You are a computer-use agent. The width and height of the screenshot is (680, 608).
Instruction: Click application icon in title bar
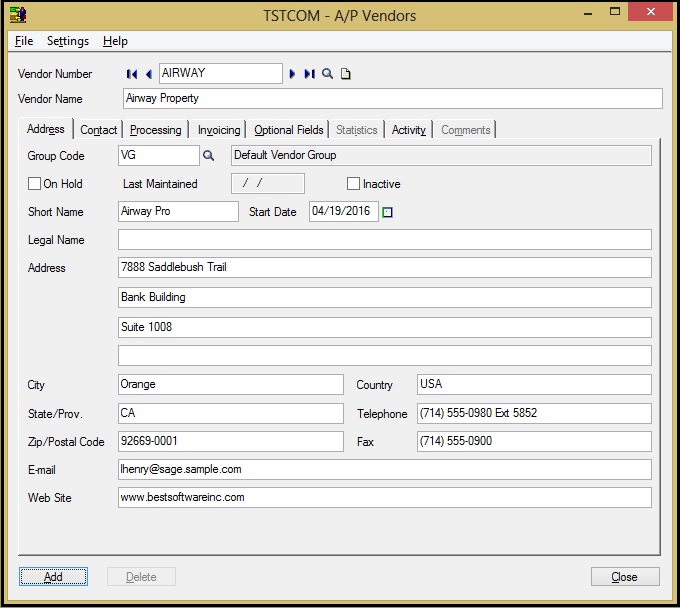18,15
